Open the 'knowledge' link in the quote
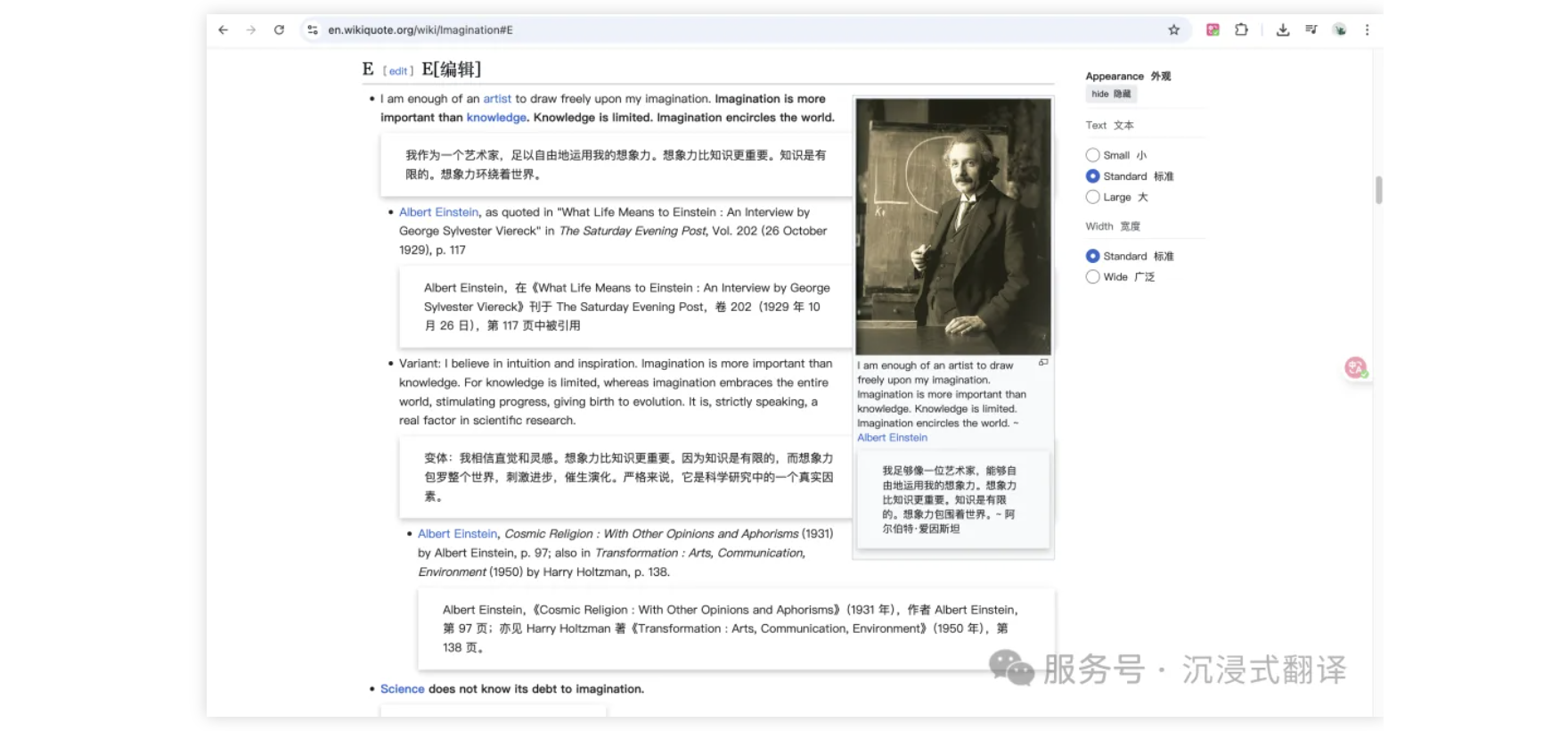1568x731 pixels. point(496,118)
